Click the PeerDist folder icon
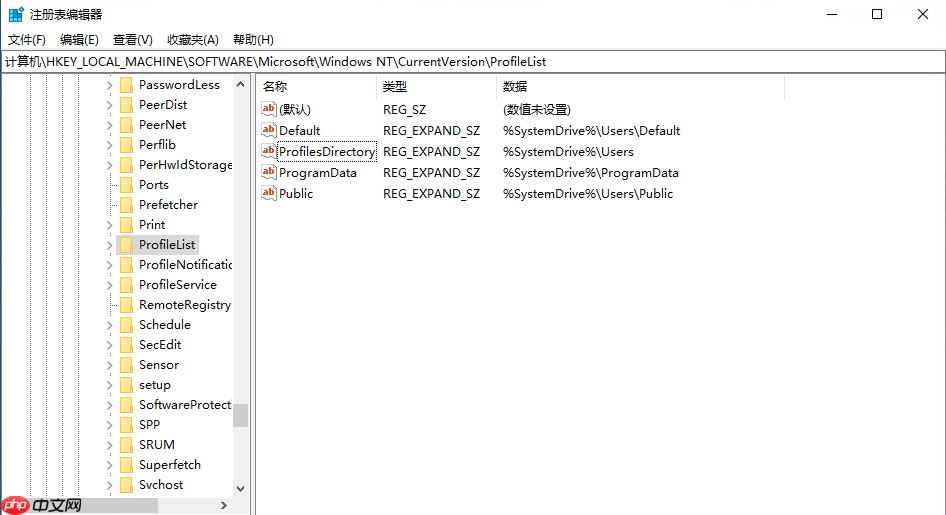 coord(126,105)
